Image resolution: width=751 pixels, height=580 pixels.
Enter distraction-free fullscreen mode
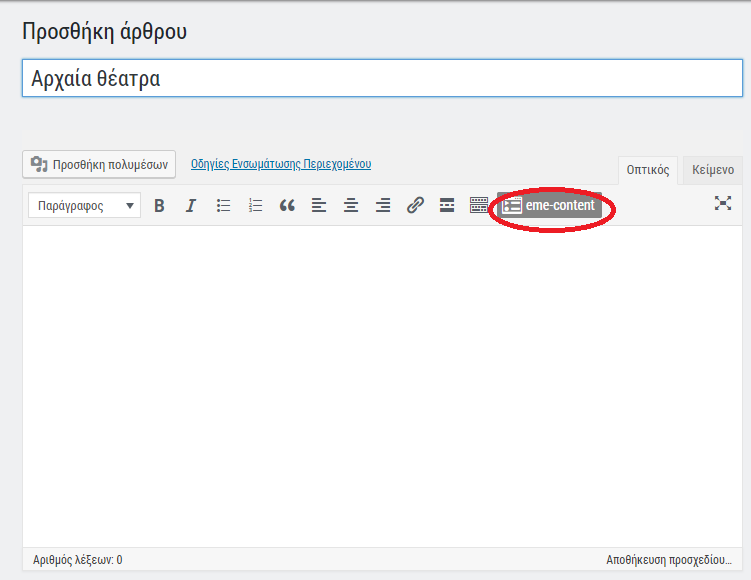(723, 203)
